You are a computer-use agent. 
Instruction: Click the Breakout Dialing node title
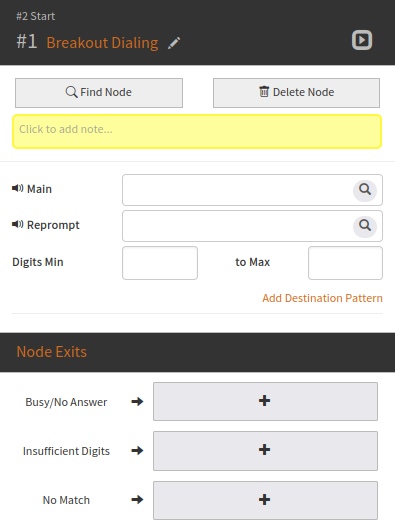coord(102,43)
